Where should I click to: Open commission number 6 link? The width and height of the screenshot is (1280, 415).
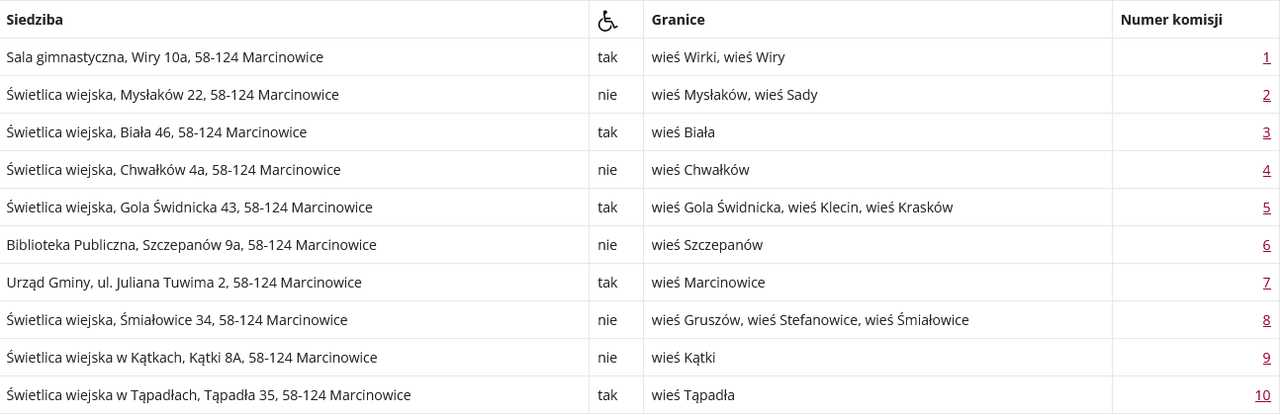click(x=1266, y=245)
